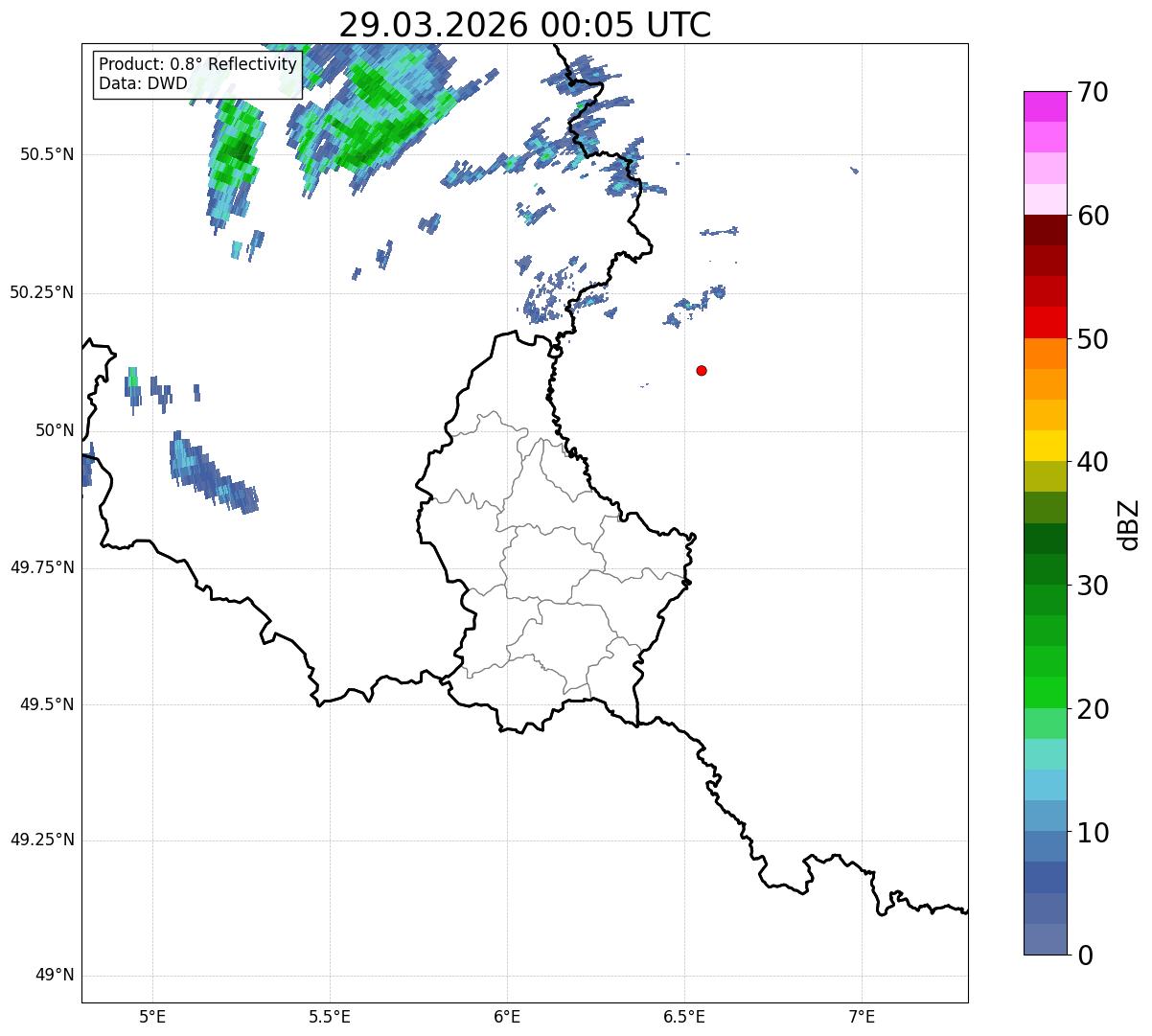Pick the pale pink swatch just above 60 dBZ
The image size is (1152, 1036).
1046,199
